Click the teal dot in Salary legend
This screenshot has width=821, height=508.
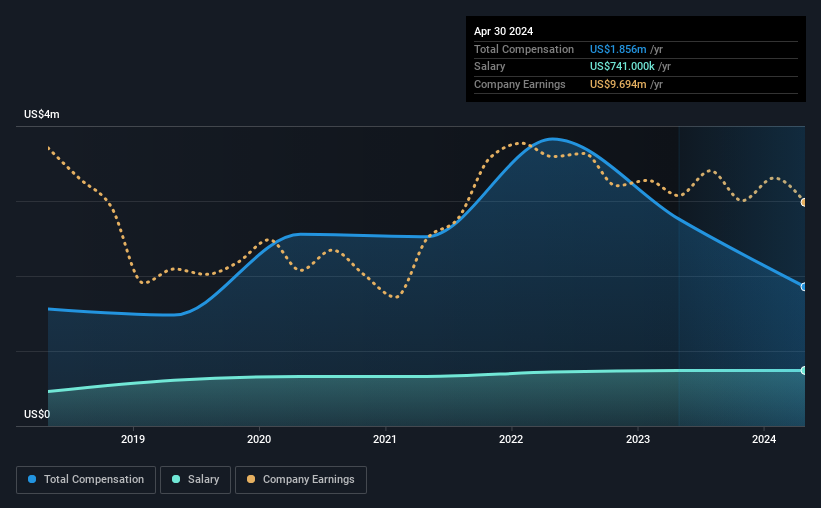176,479
